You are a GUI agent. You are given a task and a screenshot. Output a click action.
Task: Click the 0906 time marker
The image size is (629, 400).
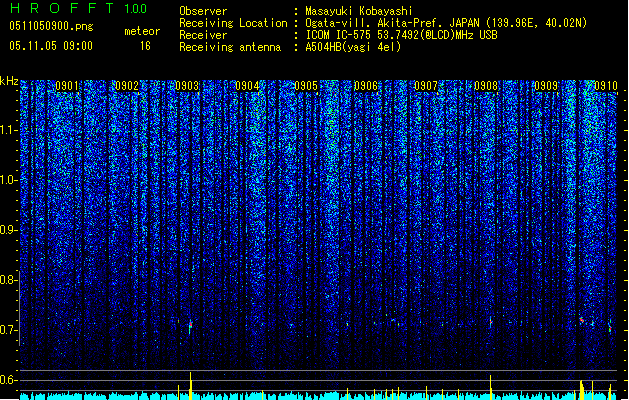coord(366,86)
